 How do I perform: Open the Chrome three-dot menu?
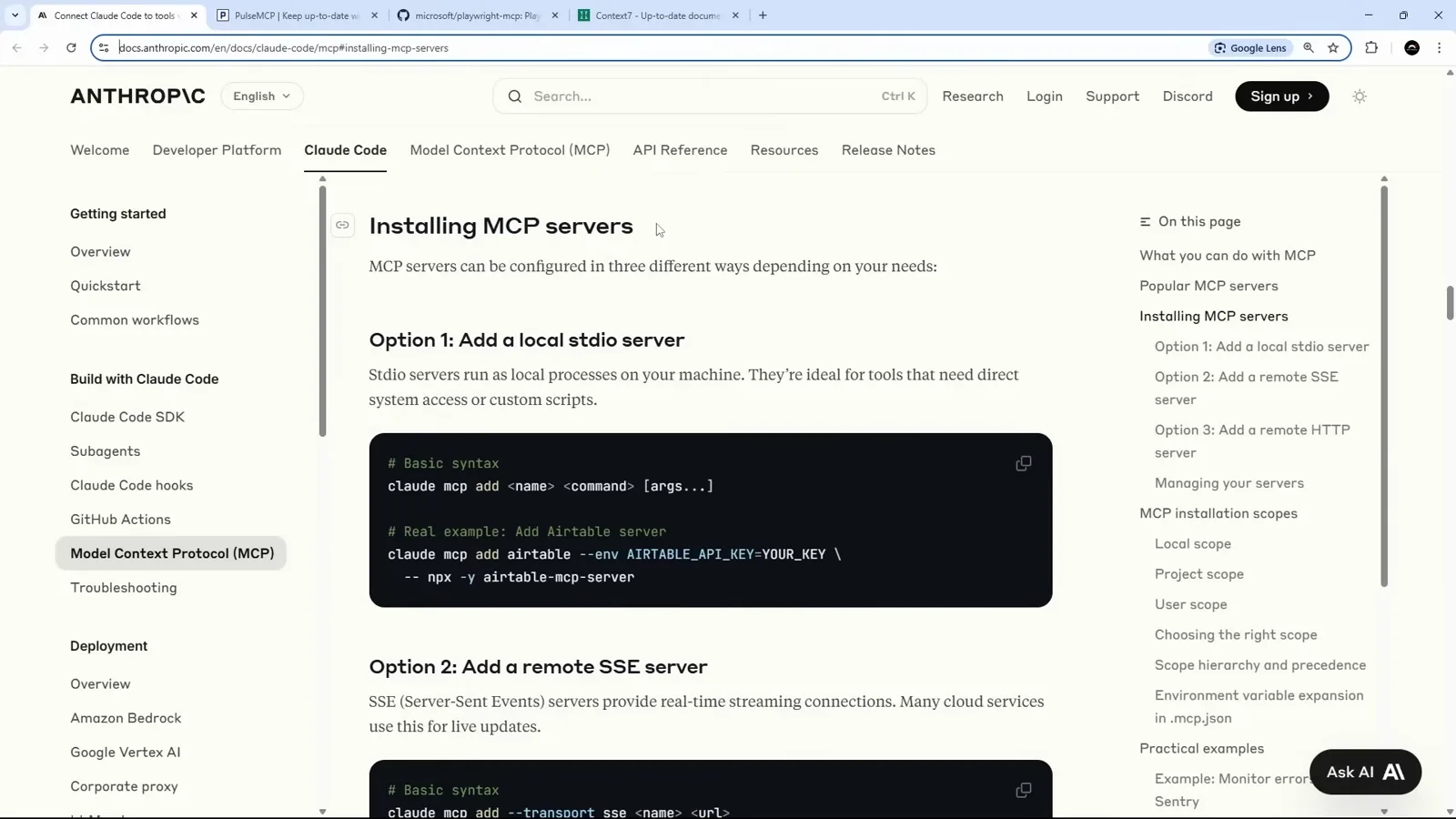(1439, 48)
